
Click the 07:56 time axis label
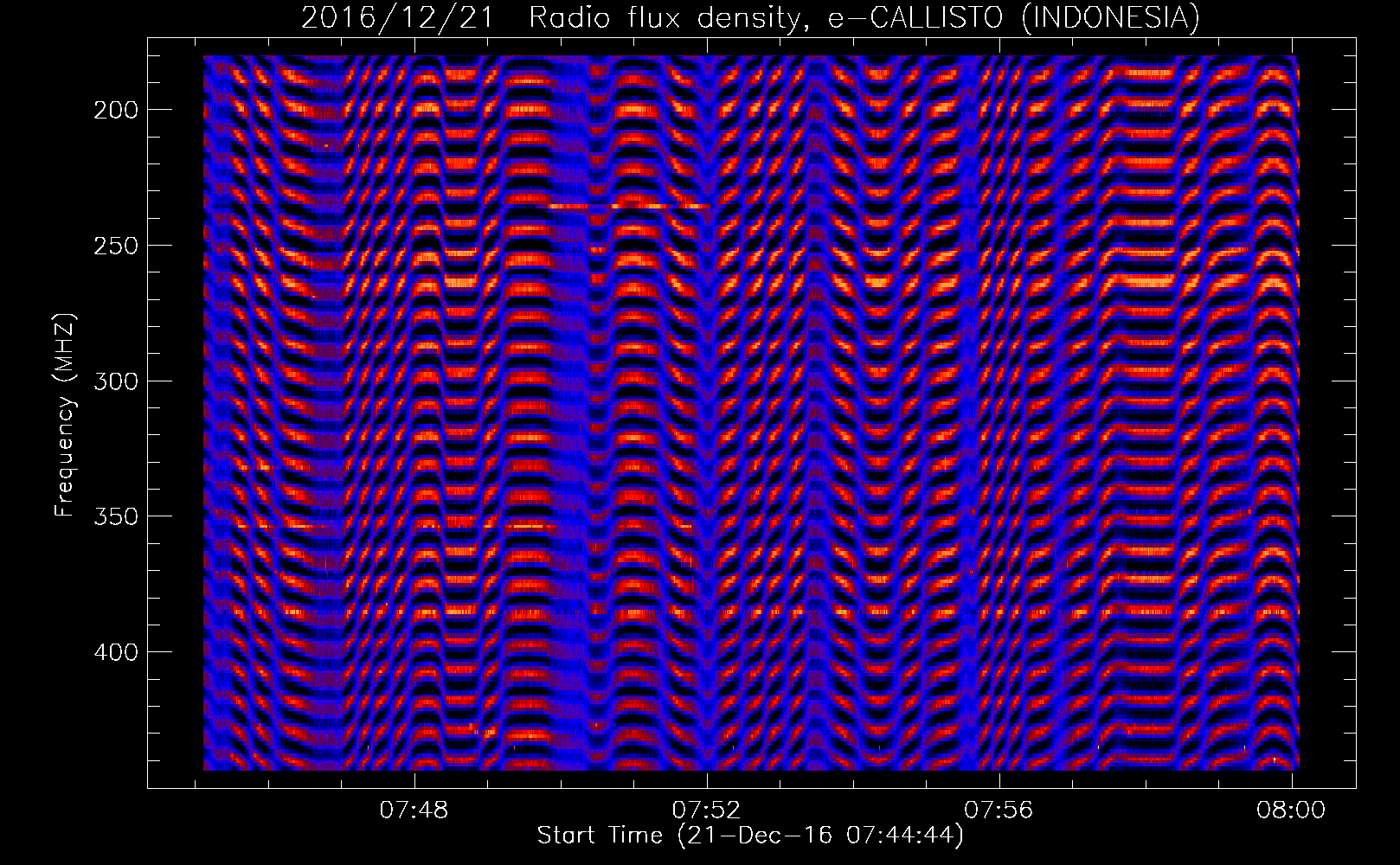(999, 810)
